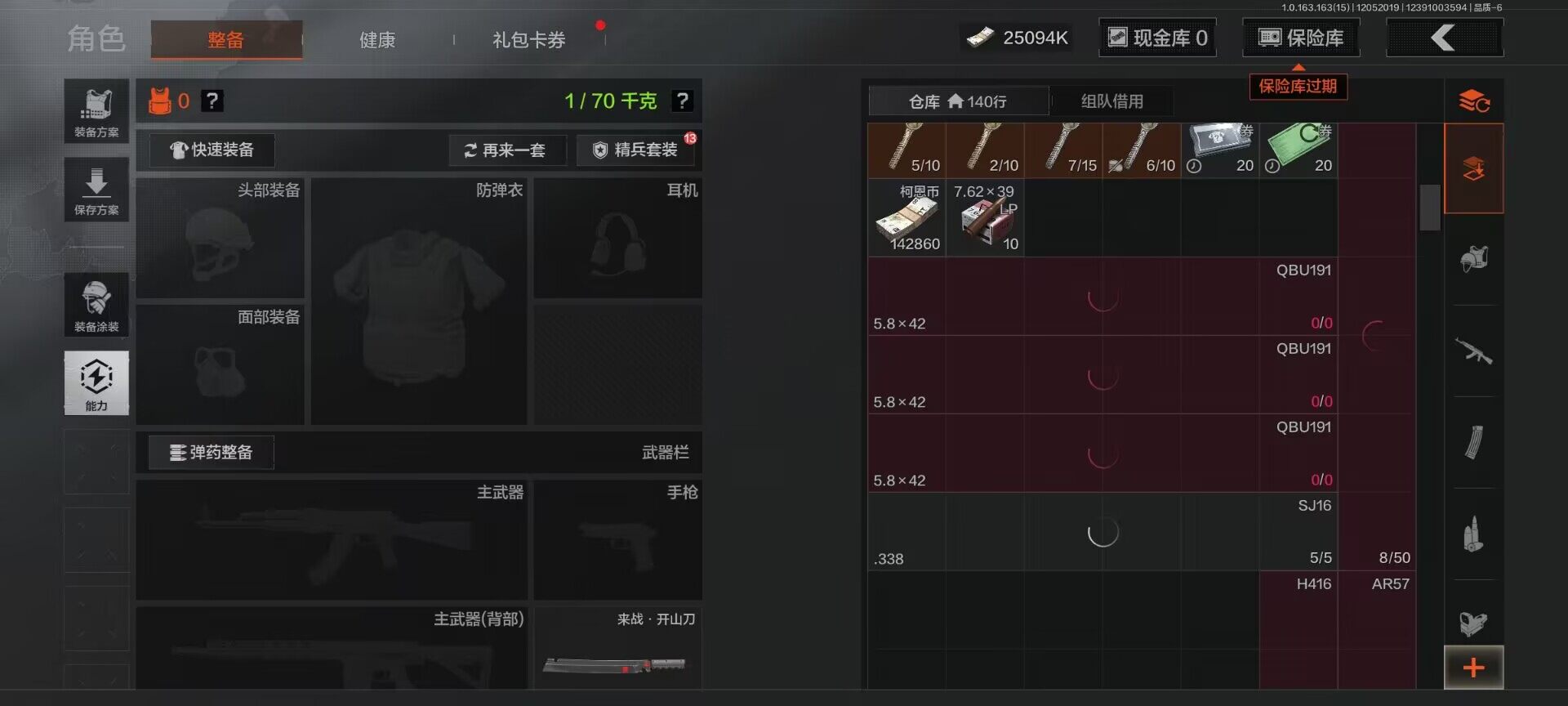Screen dimensions: 1568x706
Task: Select the ammunition bullets filter icon
Action: 1473,534
